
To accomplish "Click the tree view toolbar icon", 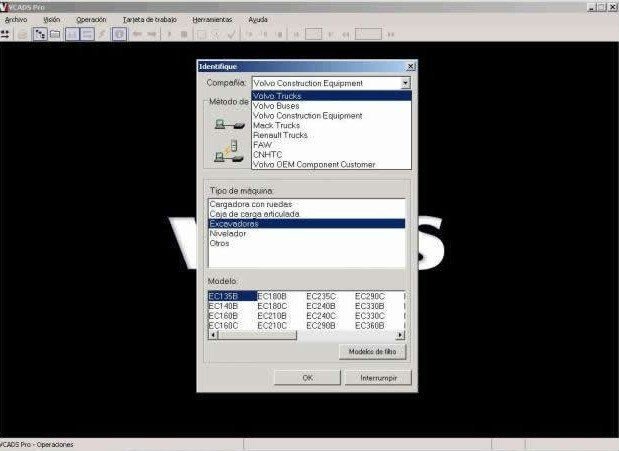I will [40, 33].
